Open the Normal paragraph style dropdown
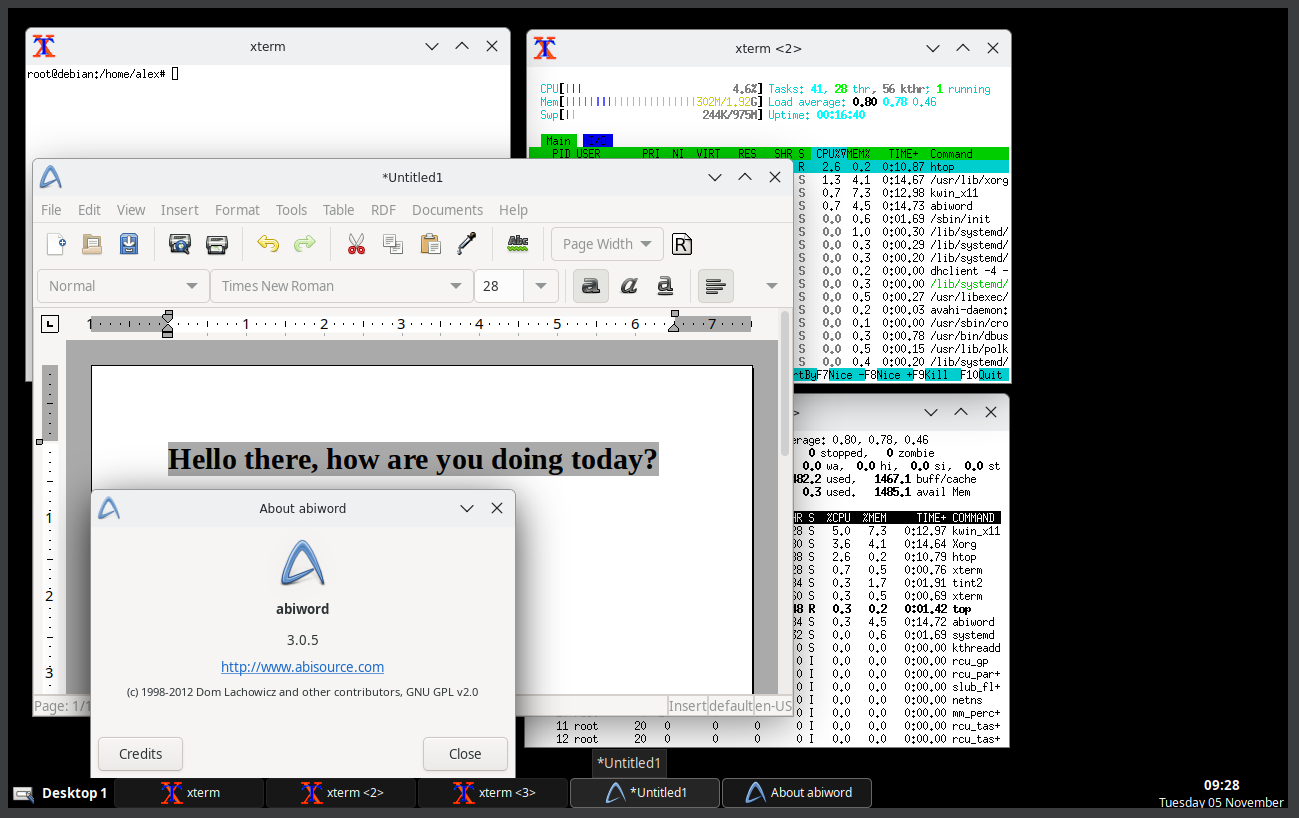 tap(192, 286)
